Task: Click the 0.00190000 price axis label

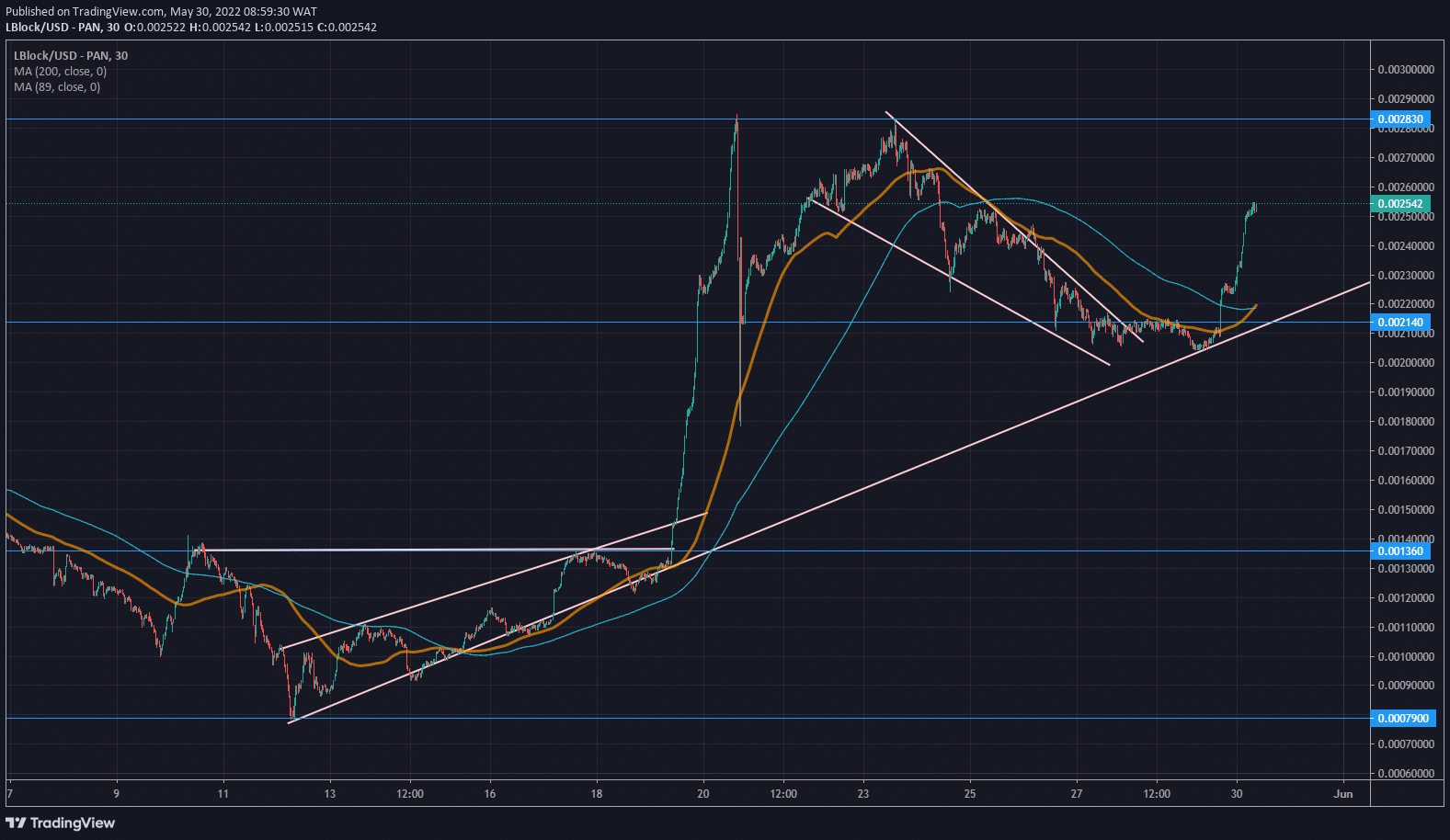Action: [x=1406, y=392]
